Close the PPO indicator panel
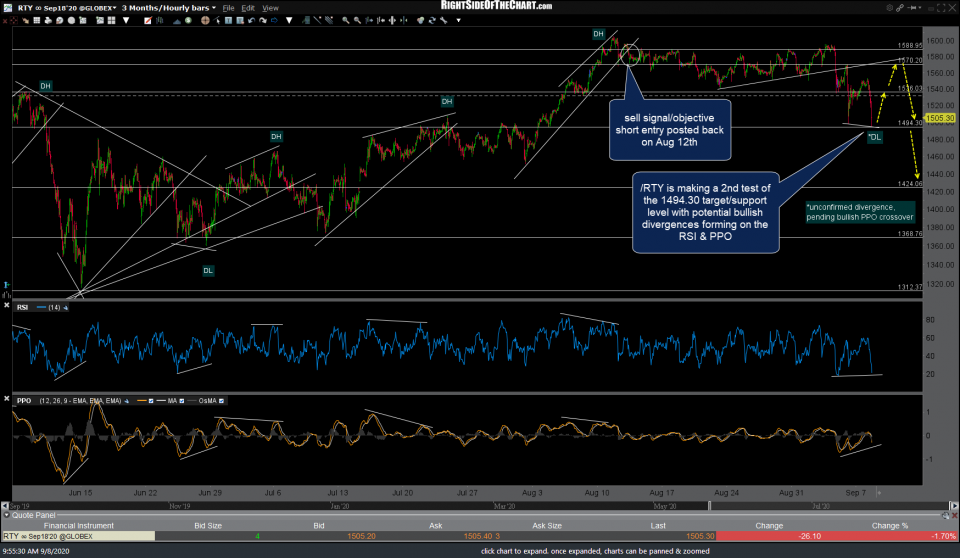The image size is (960, 558). tap(6, 400)
